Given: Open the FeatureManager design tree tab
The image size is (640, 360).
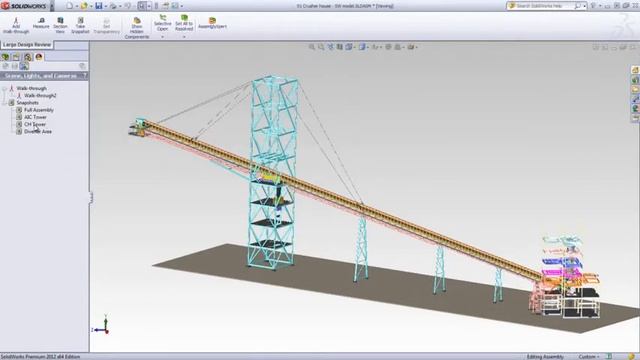Looking at the screenshot, I should tap(5, 57).
